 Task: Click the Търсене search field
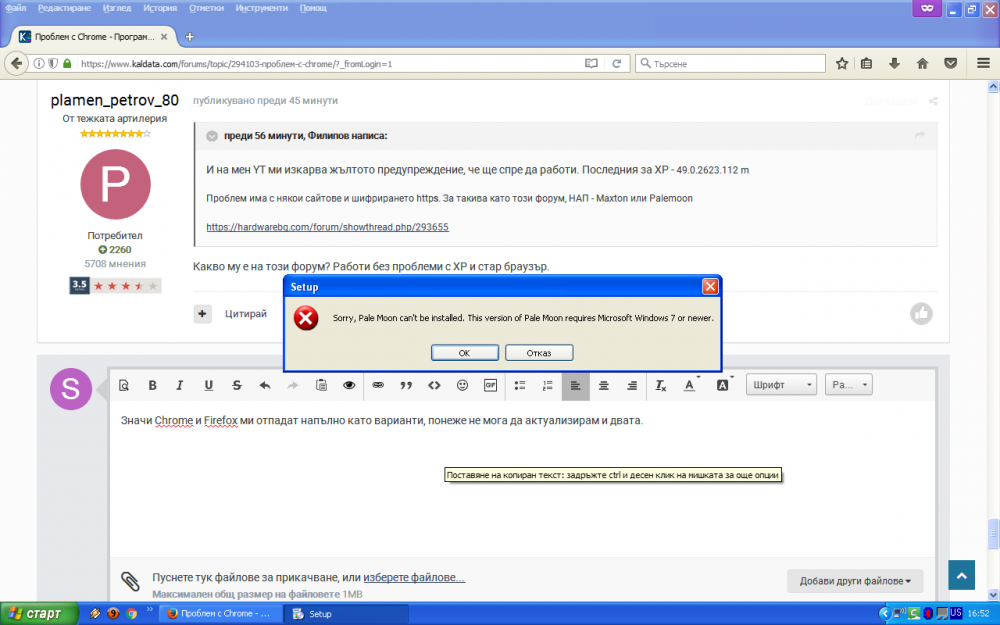[x=730, y=63]
